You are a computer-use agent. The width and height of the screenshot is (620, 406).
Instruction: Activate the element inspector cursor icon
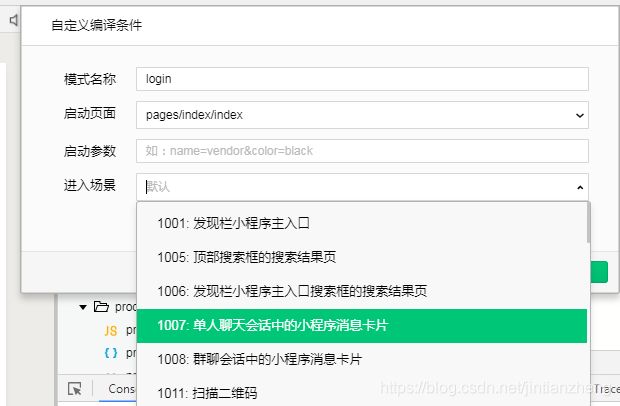point(74,389)
